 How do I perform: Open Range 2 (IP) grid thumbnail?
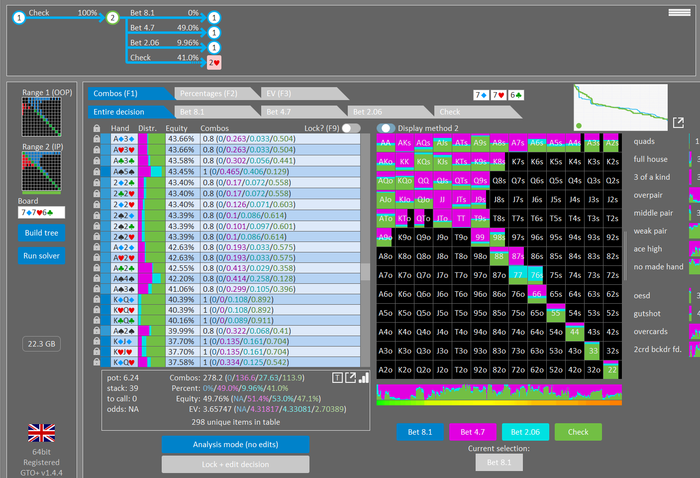[x=42, y=172]
